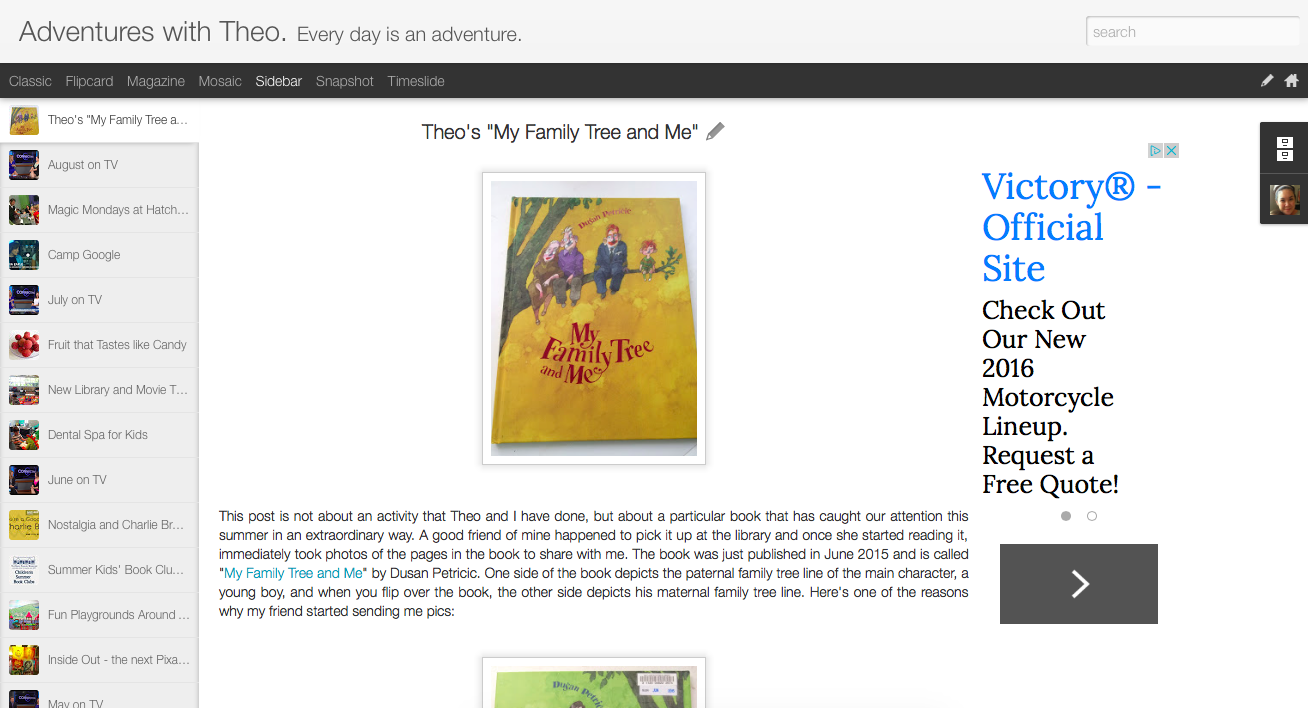This screenshot has width=1308, height=708.
Task: Click the pencil icon in the dark navigation bar
Action: point(1267,81)
